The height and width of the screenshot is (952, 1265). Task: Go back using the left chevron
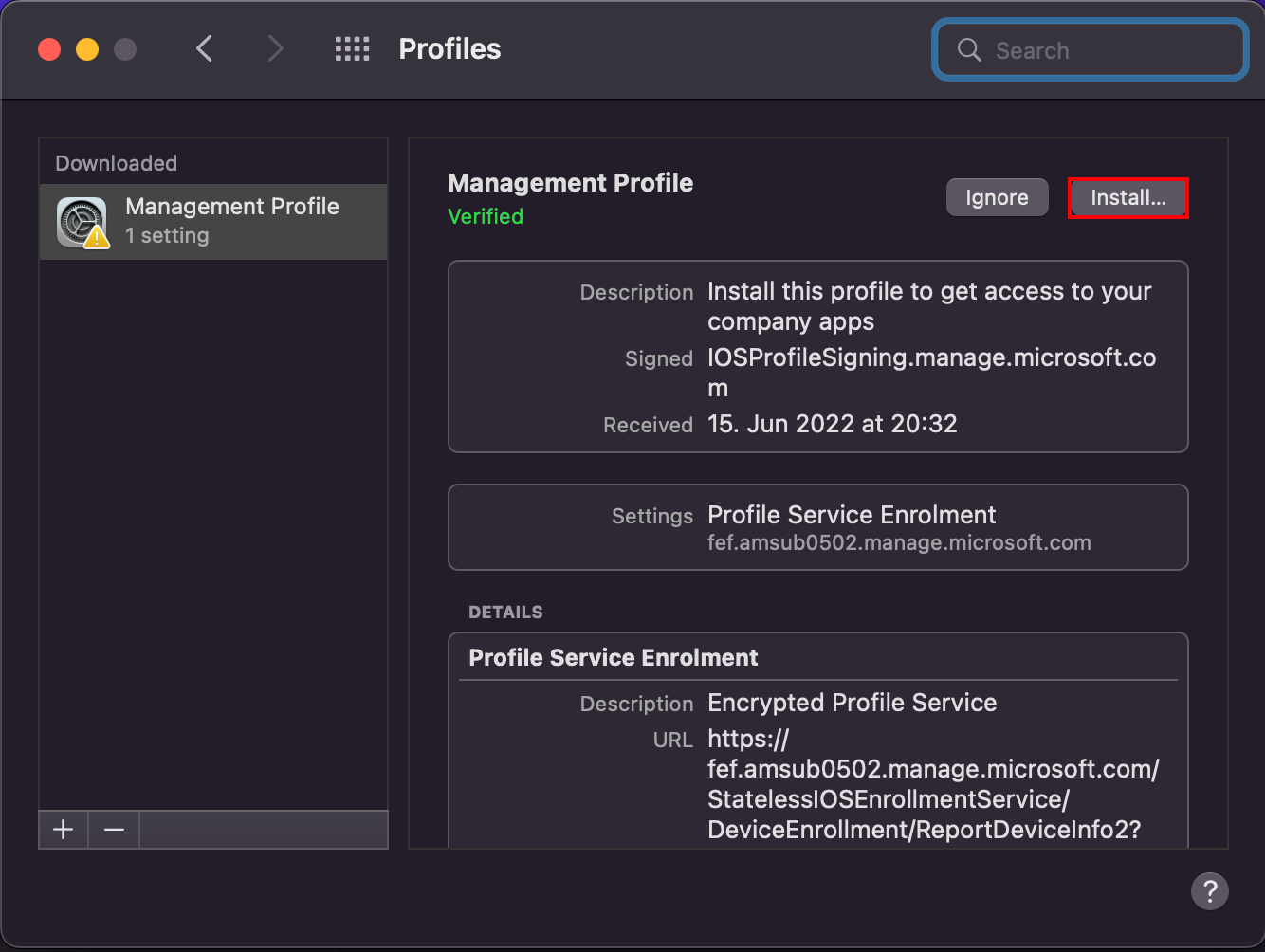(204, 48)
